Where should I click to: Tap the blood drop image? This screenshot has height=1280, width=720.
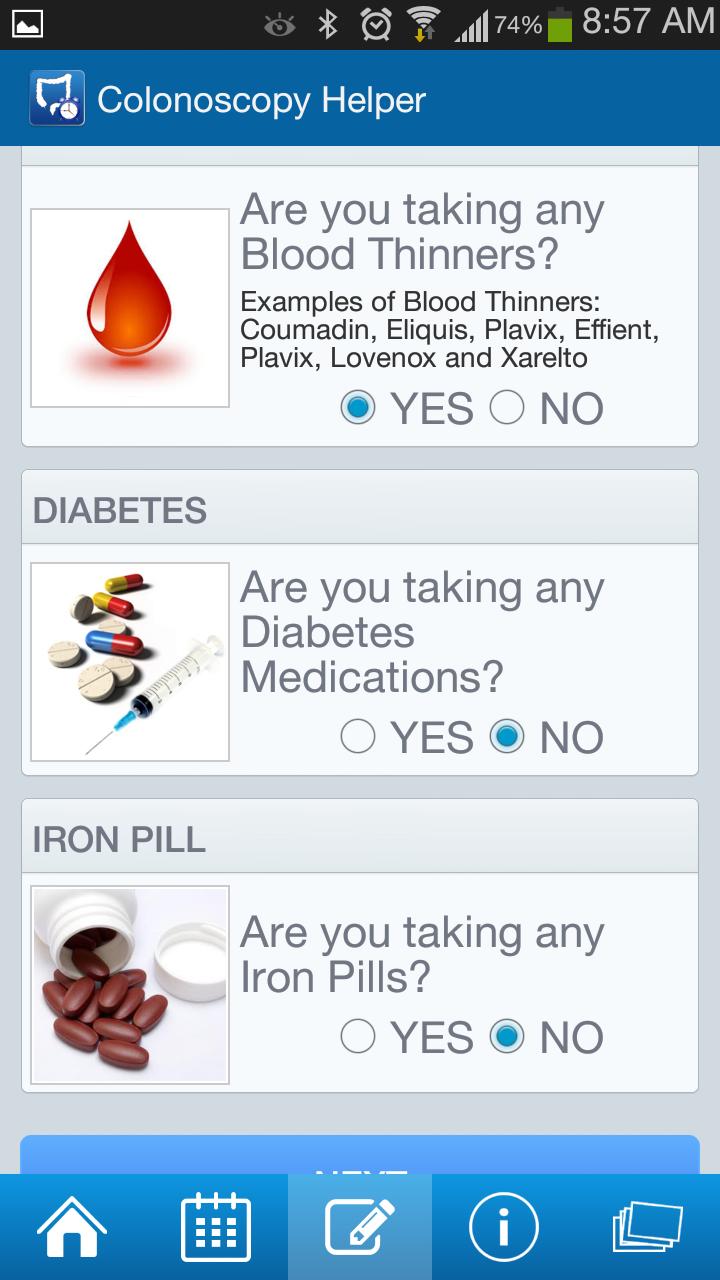pyautogui.click(x=130, y=308)
